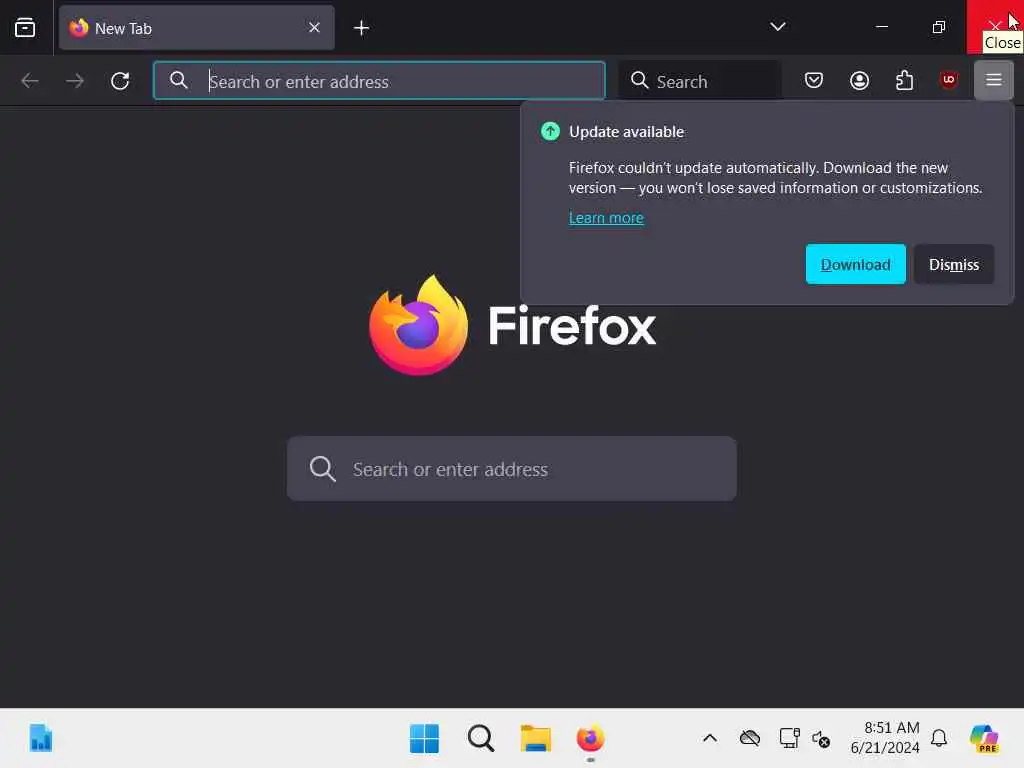Close the Firefox window
This screenshot has height=768, width=1024.
(995, 27)
